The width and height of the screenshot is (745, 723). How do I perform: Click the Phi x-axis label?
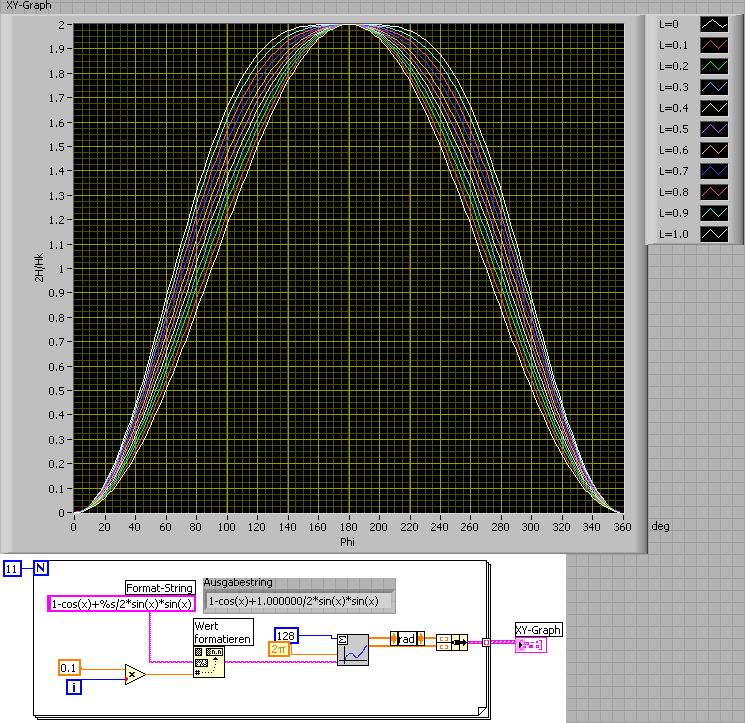pos(348,541)
